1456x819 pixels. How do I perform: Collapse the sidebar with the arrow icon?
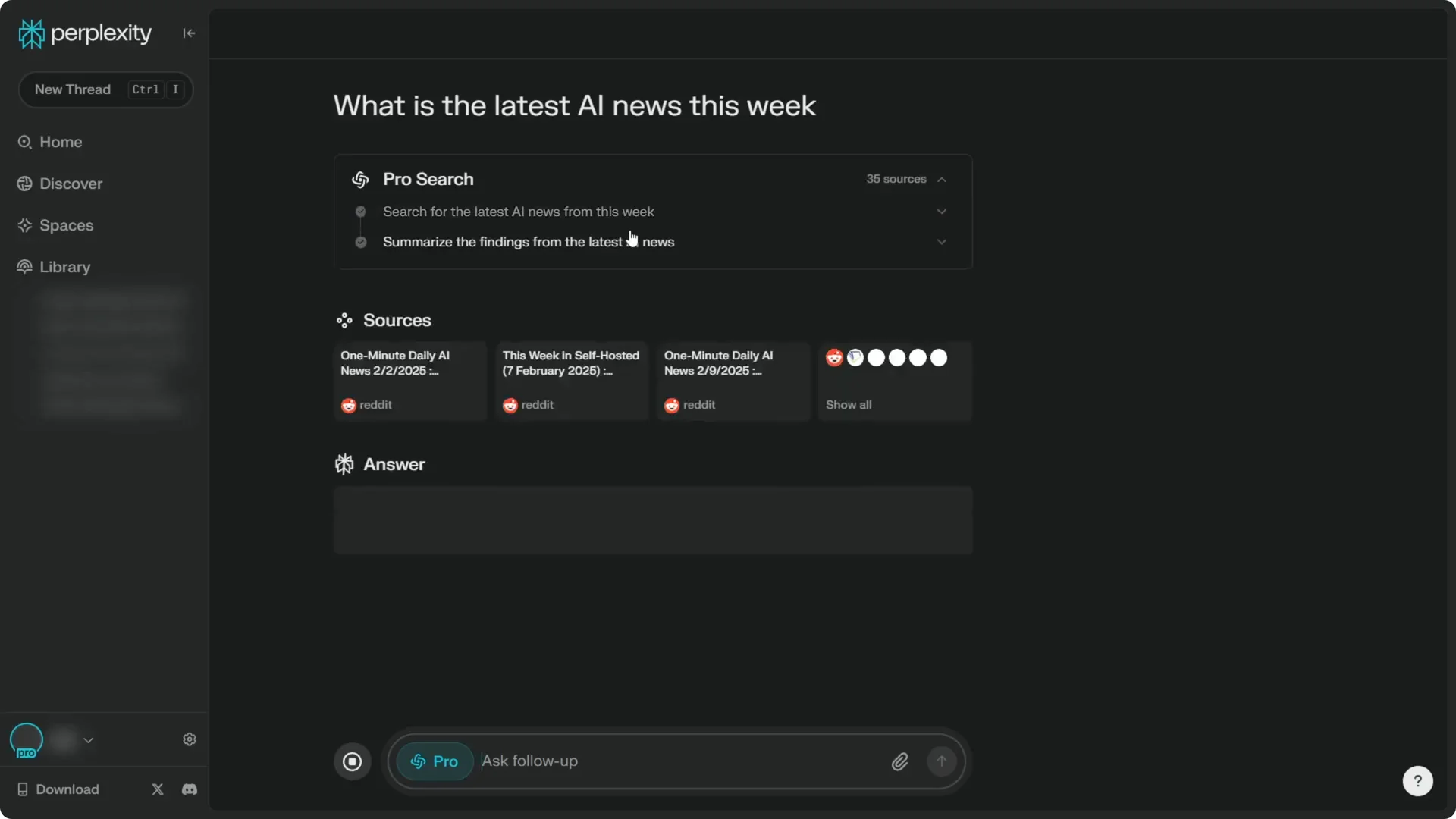(188, 33)
